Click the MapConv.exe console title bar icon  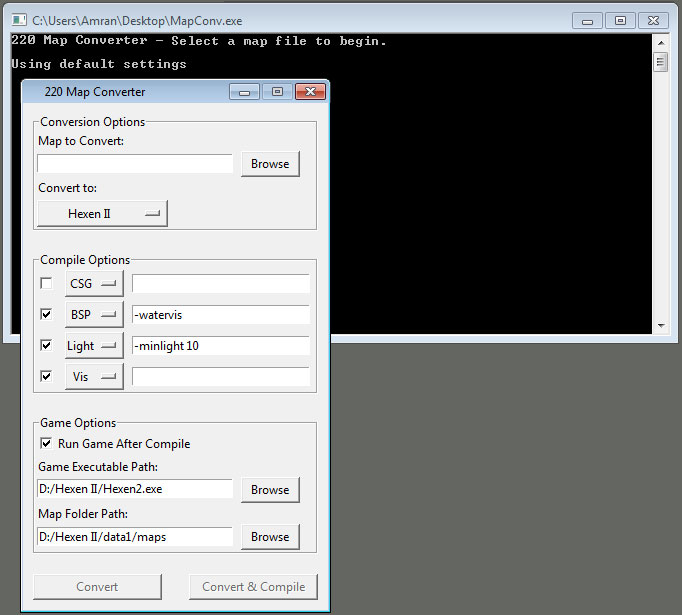coord(19,20)
